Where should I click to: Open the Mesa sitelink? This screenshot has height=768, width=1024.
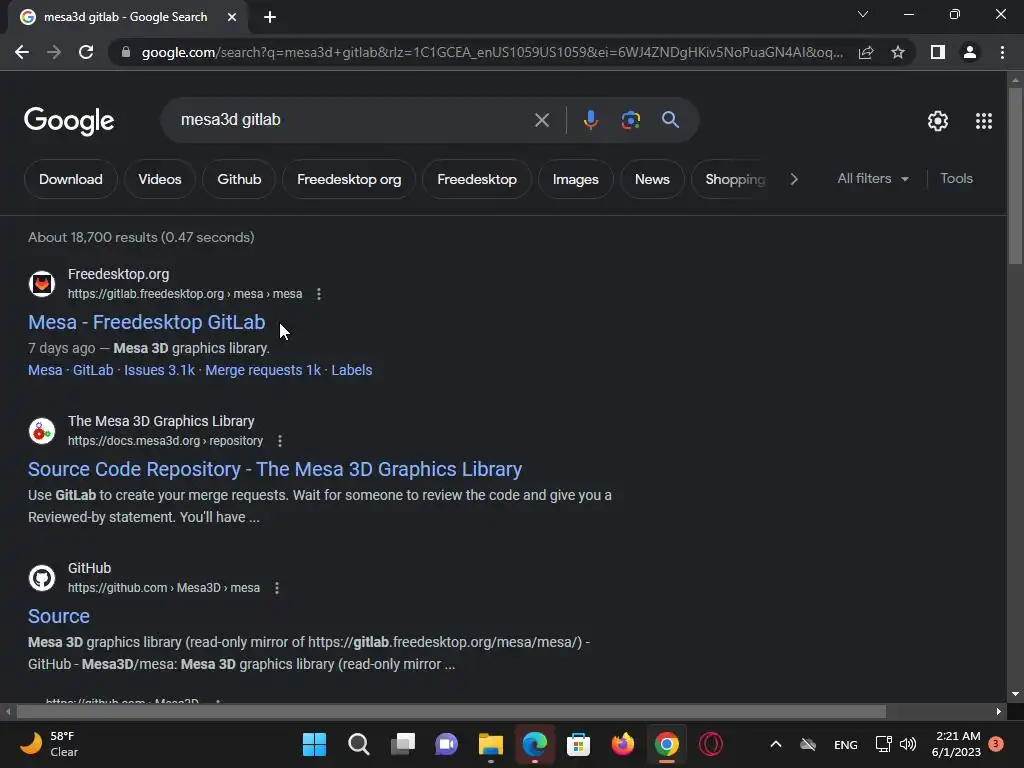pyautogui.click(x=45, y=370)
